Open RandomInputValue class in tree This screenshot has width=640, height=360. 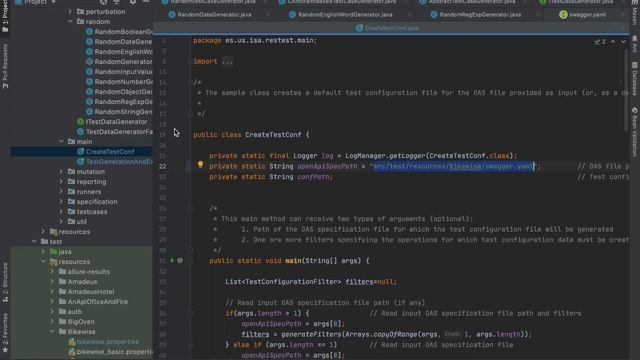click(x=119, y=71)
